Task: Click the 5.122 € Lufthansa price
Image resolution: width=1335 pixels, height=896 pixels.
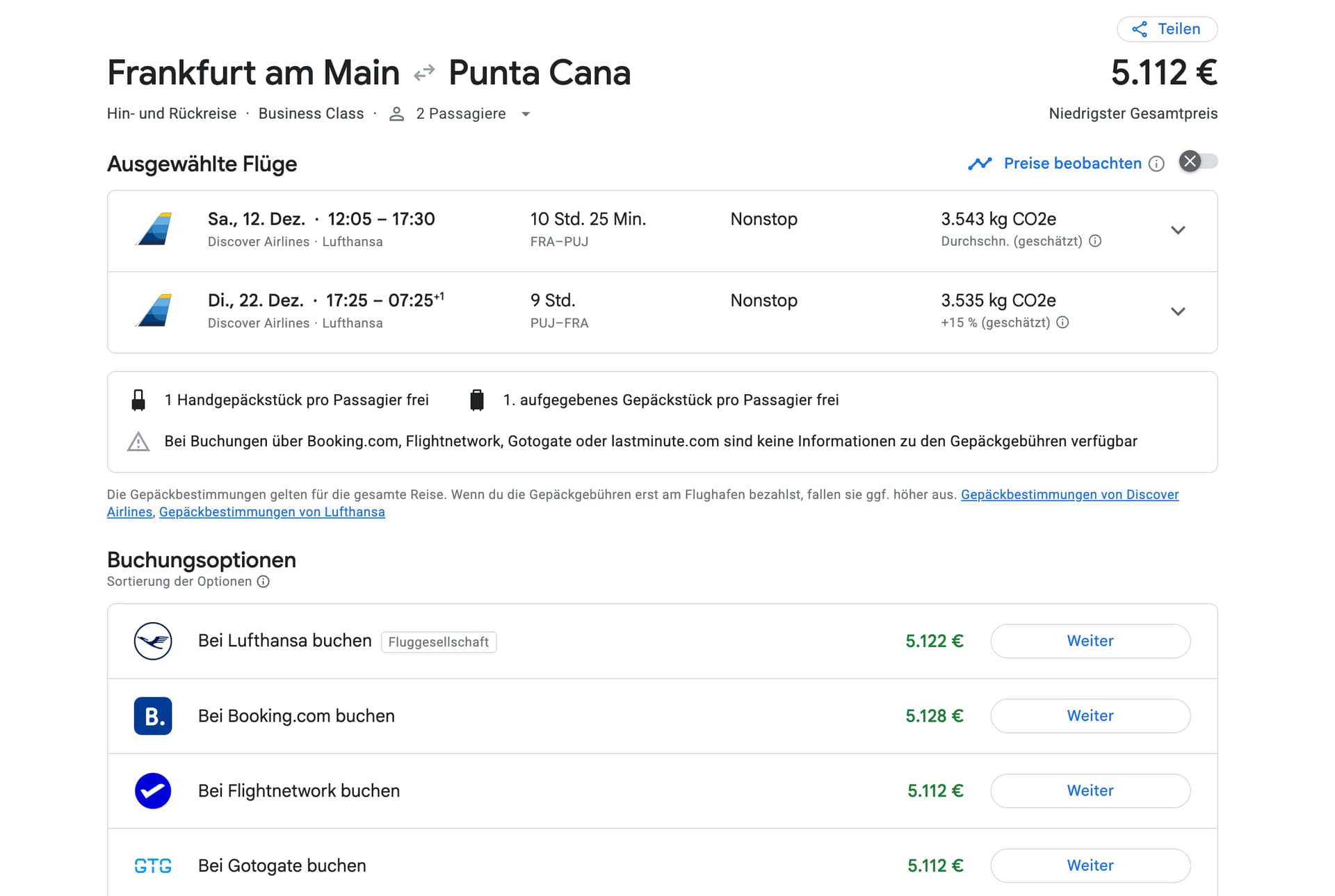Action: coord(934,641)
